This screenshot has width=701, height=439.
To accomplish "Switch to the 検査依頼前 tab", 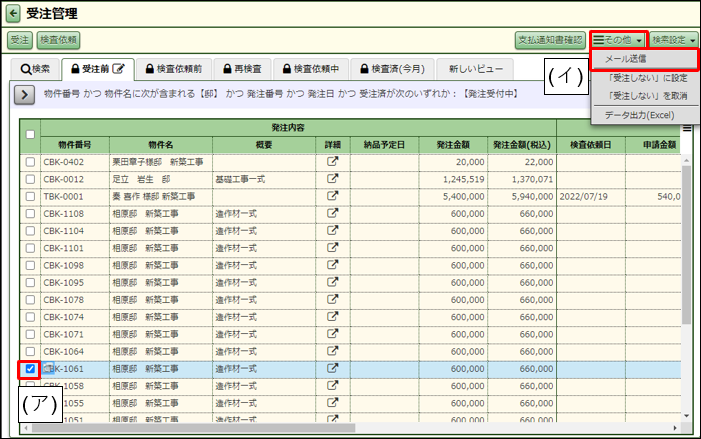I will [x=174, y=69].
